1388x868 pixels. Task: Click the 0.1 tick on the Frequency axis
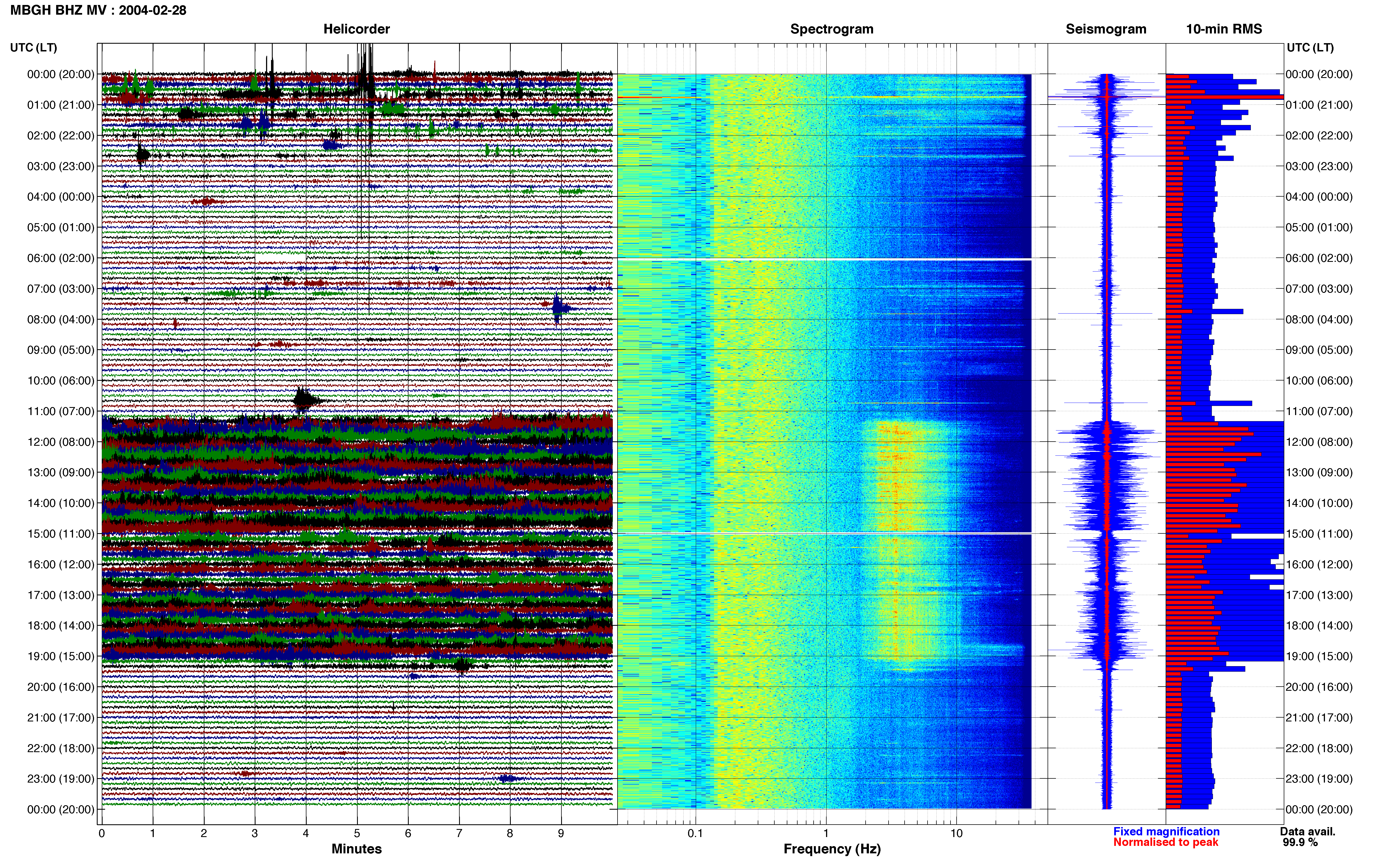[x=695, y=833]
